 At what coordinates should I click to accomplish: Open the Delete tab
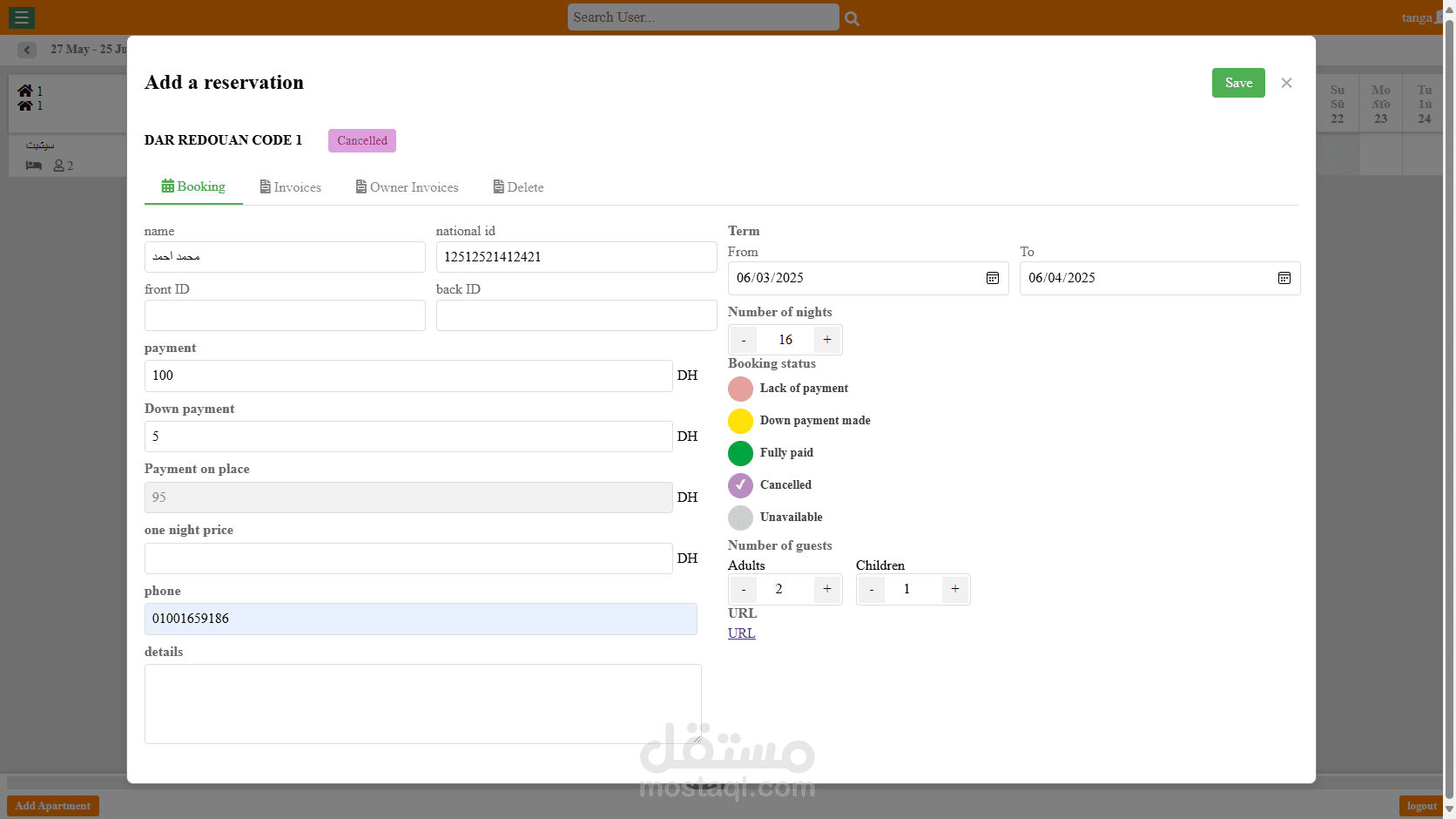(x=518, y=187)
